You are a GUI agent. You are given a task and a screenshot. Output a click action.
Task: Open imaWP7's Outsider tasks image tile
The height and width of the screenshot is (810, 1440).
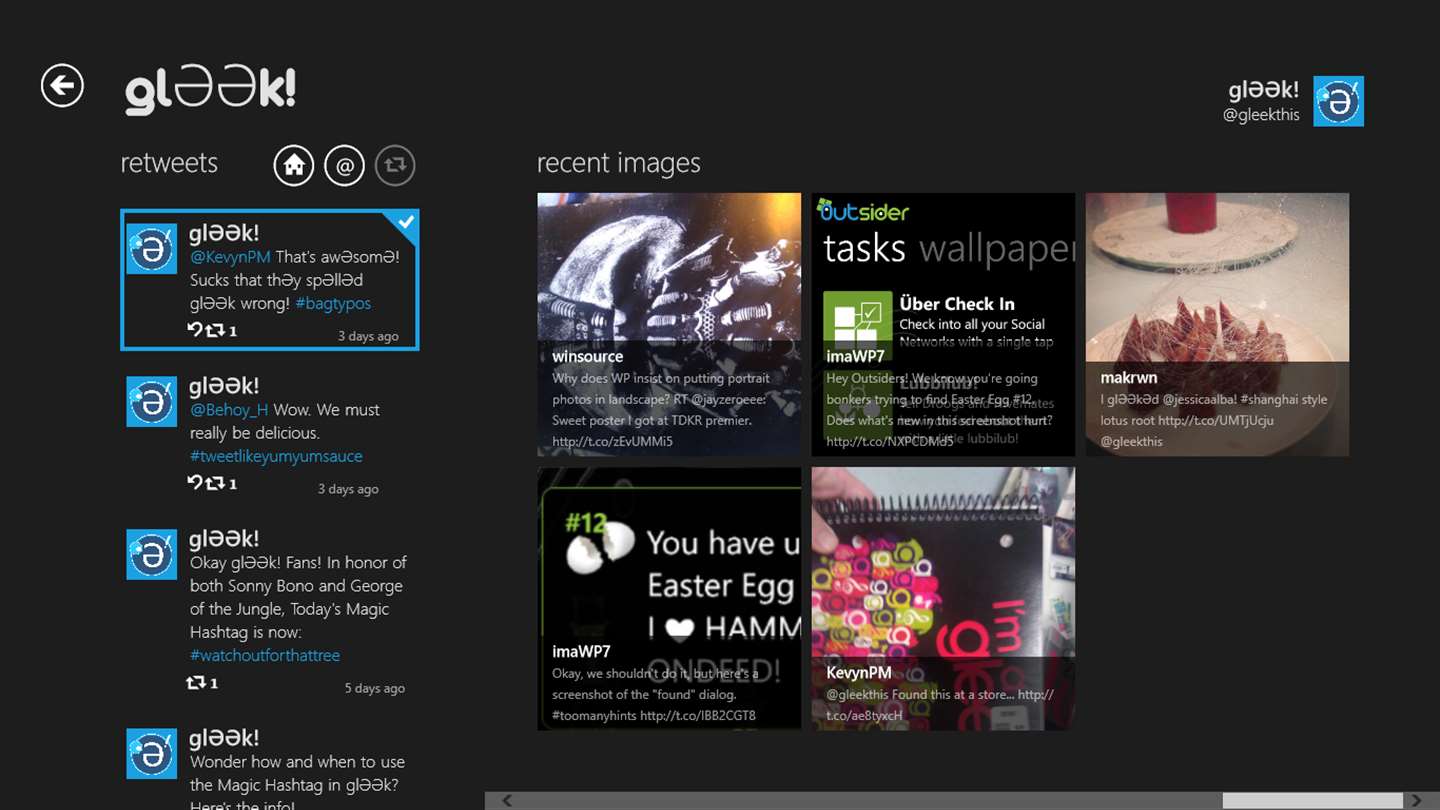[x=943, y=324]
